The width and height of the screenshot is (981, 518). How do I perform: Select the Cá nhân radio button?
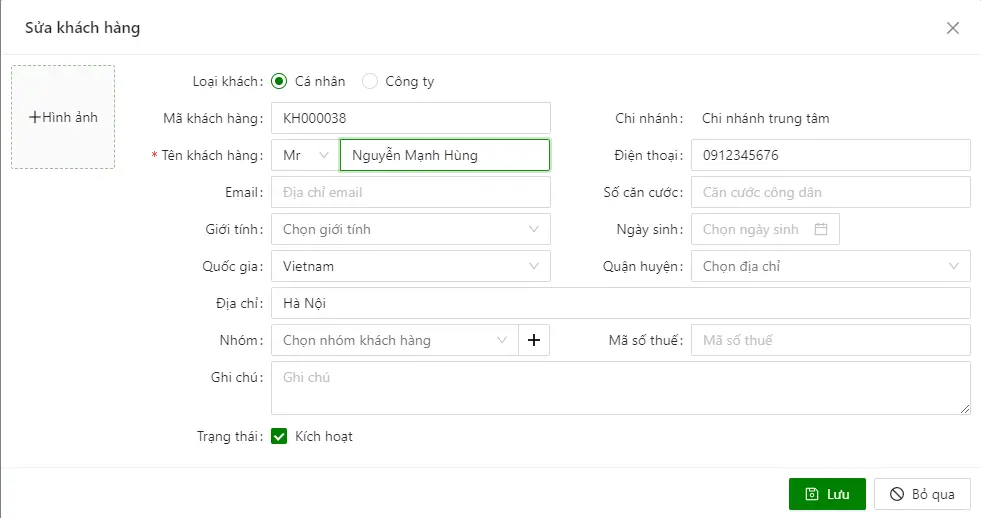click(x=279, y=81)
